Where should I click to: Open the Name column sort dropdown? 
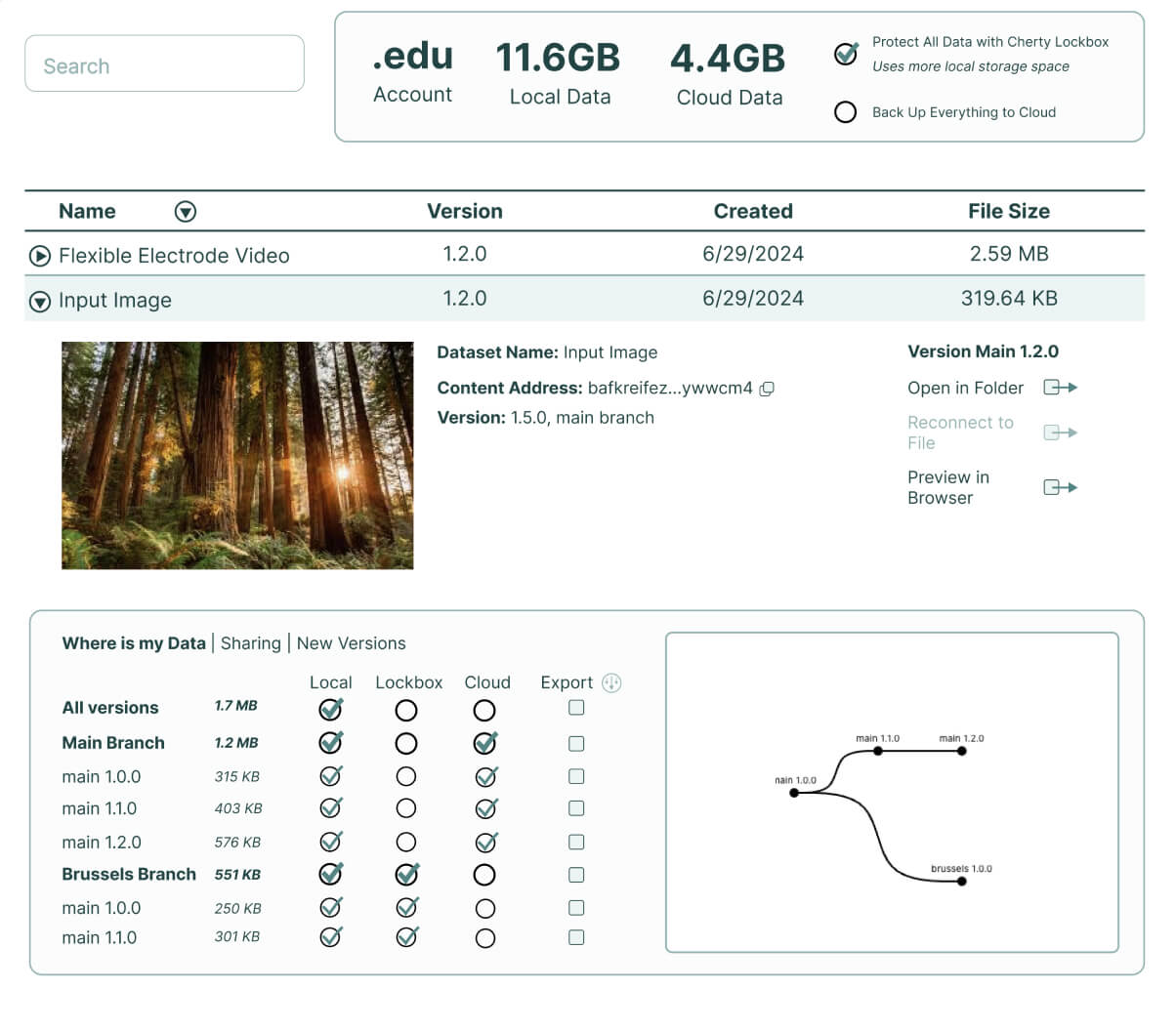click(x=185, y=211)
